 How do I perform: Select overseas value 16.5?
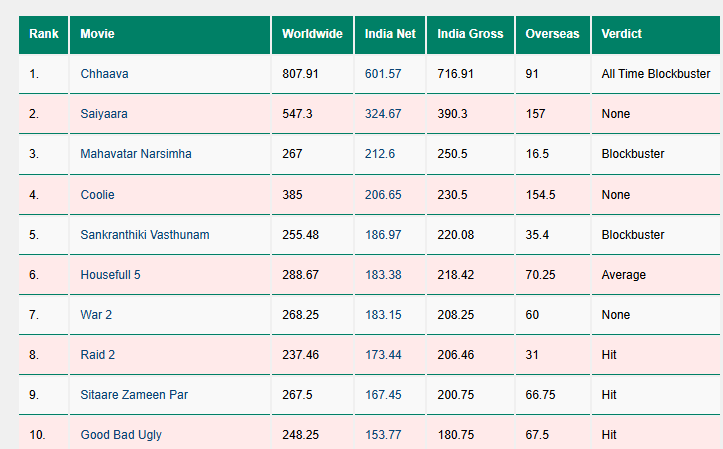point(537,154)
